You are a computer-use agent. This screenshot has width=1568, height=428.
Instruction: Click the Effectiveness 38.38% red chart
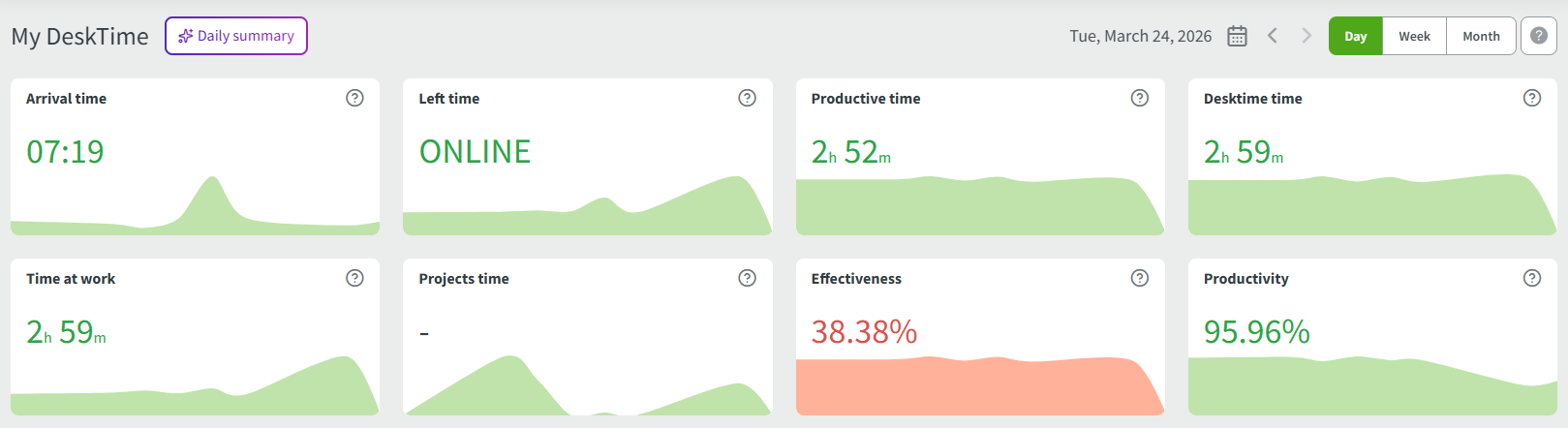pyautogui.click(x=978, y=387)
